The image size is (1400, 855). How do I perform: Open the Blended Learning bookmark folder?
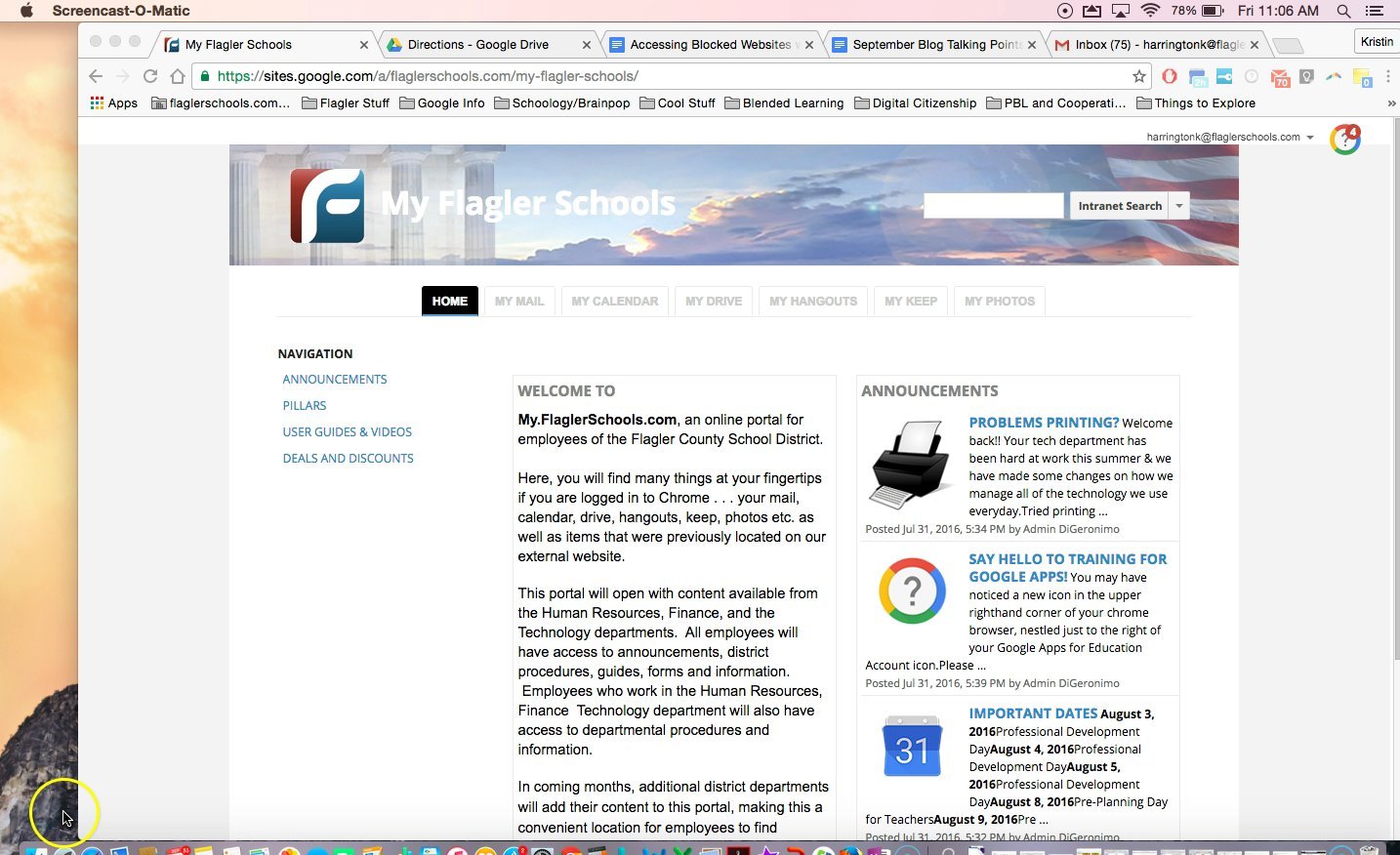click(x=784, y=102)
